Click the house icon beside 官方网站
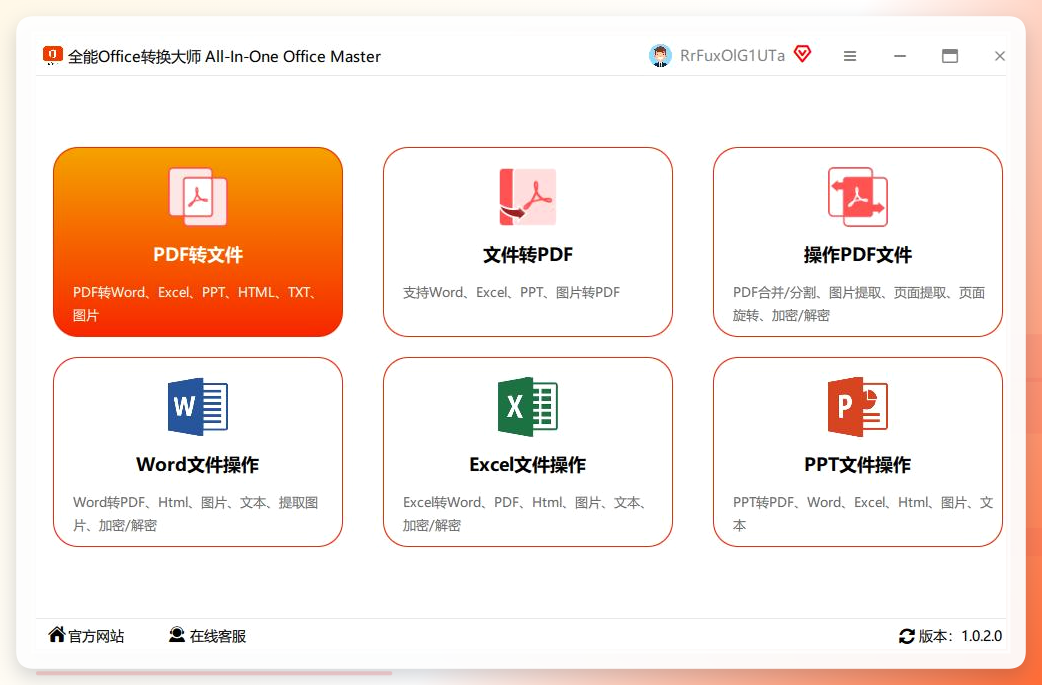Image resolution: width=1042 pixels, height=685 pixels. pos(56,635)
